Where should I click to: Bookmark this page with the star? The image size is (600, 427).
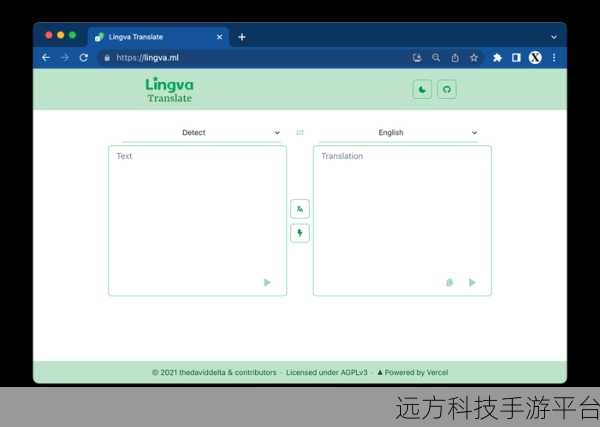pos(474,58)
